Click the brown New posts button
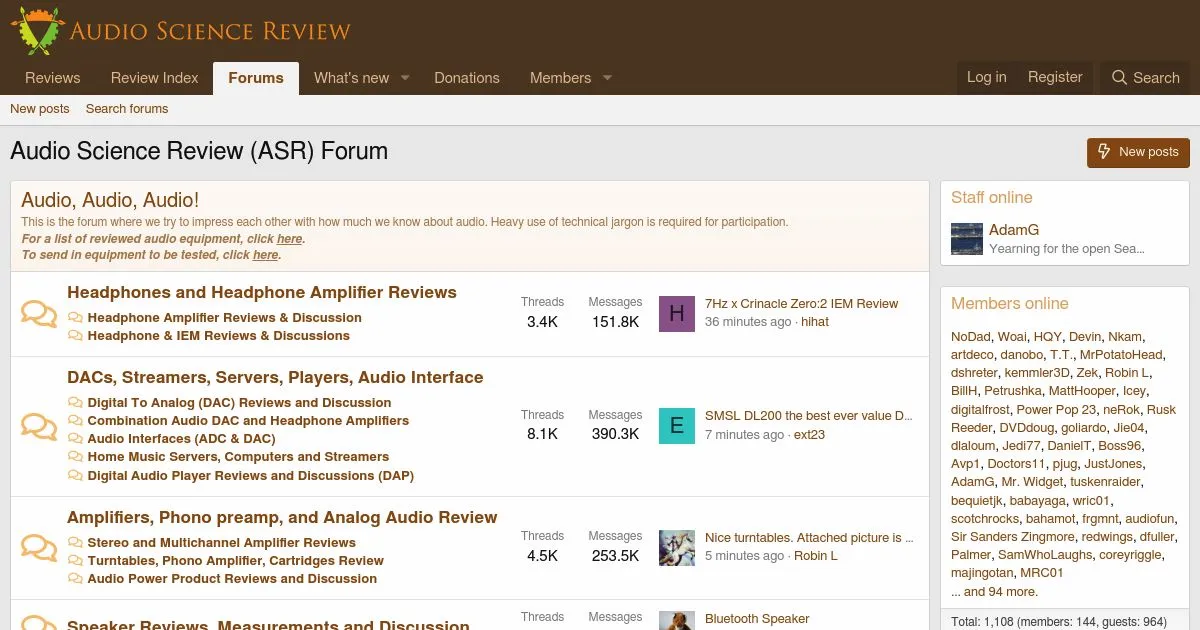This screenshot has height=630, width=1200. pyautogui.click(x=1138, y=152)
